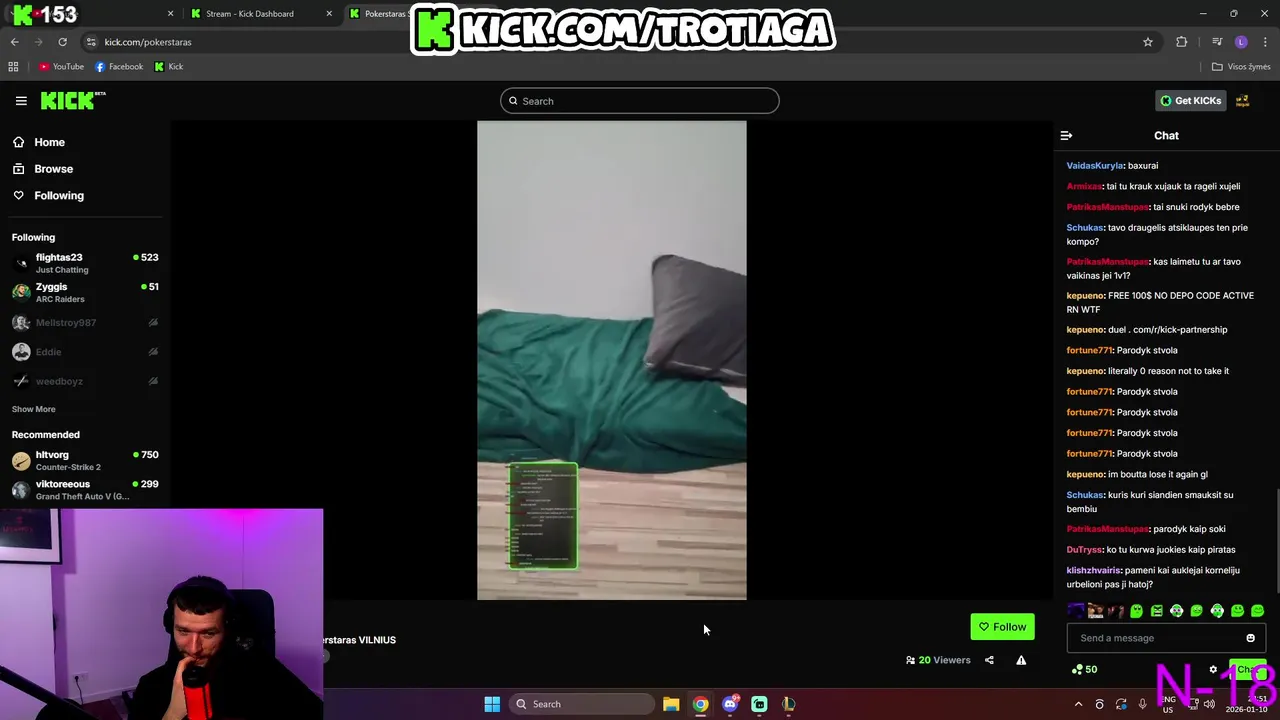Open League of Legends taskbar icon
The image size is (1280, 720).
789,704
